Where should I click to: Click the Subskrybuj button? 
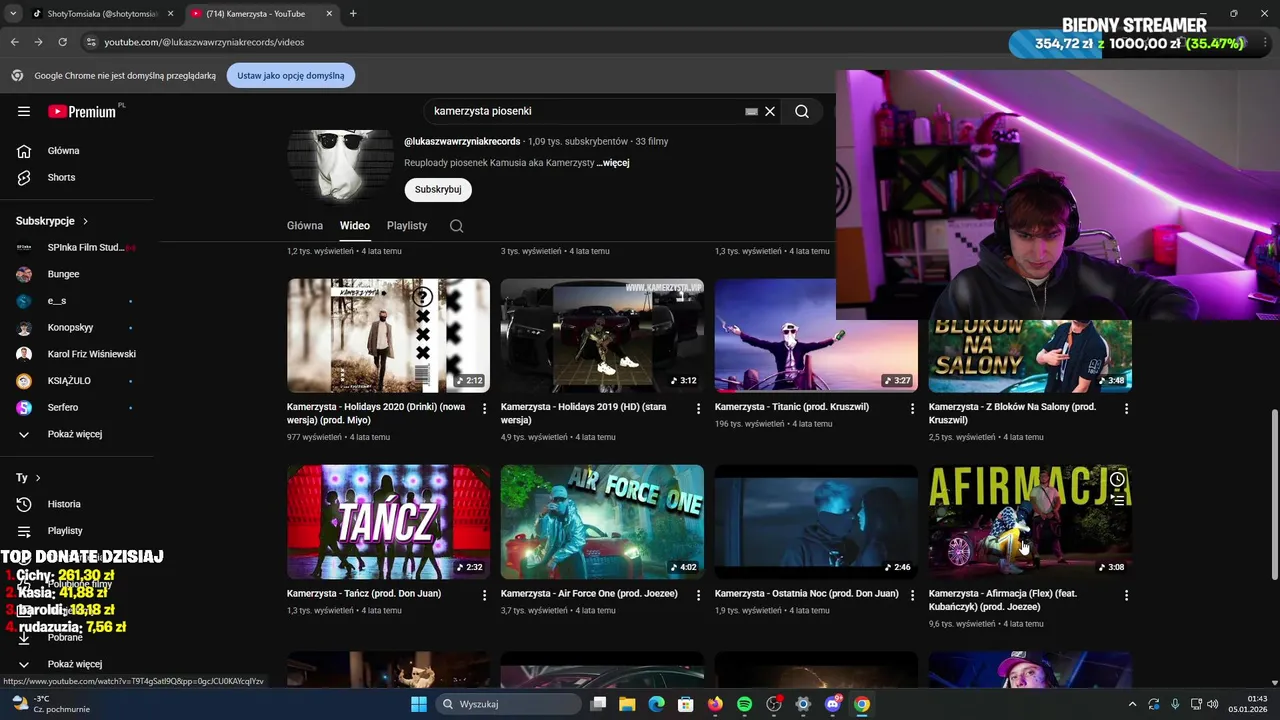pos(438,189)
